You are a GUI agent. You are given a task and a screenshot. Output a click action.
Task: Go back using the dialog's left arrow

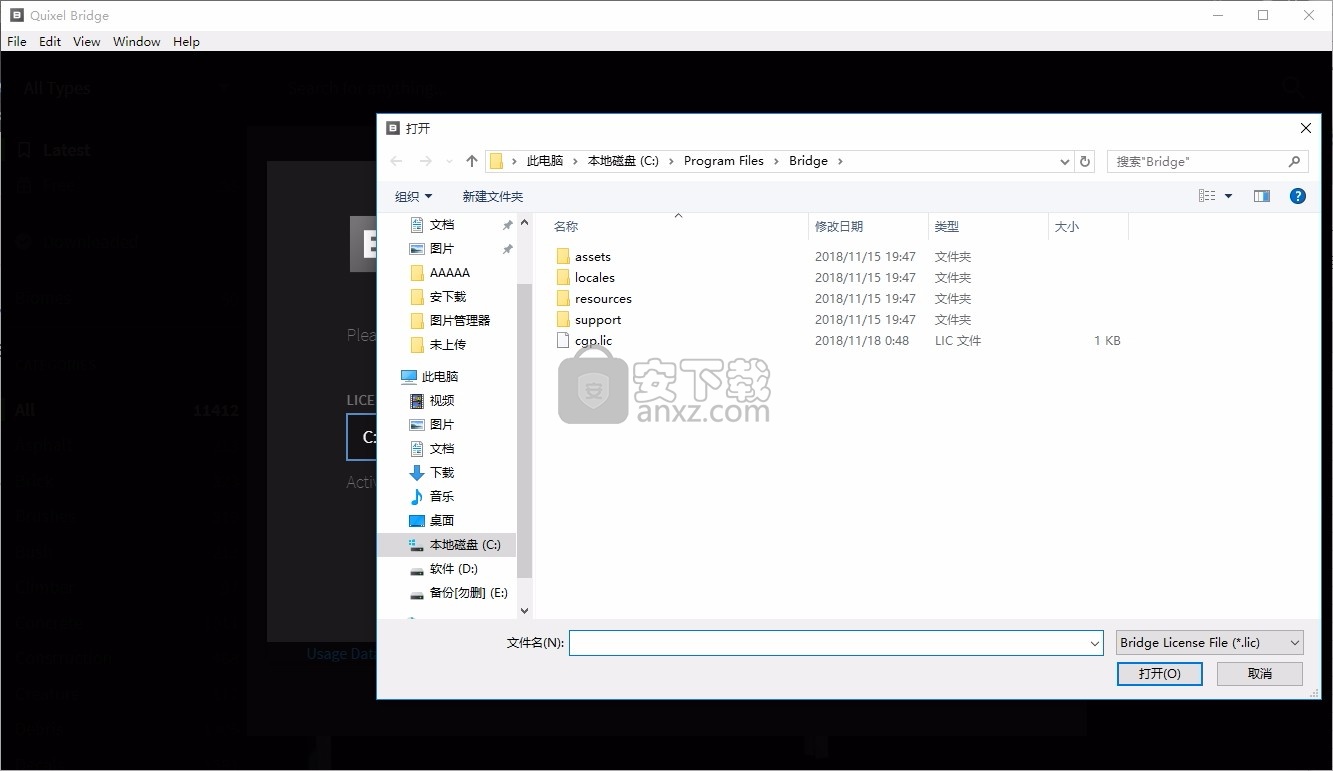pyautogui.click(x=396, y=161)
